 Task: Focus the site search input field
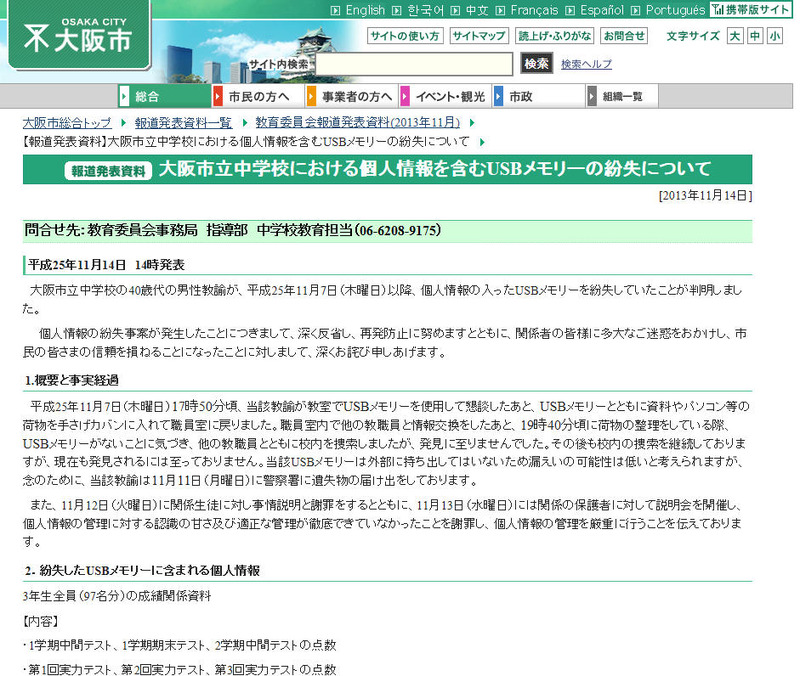tap(414, 64)
